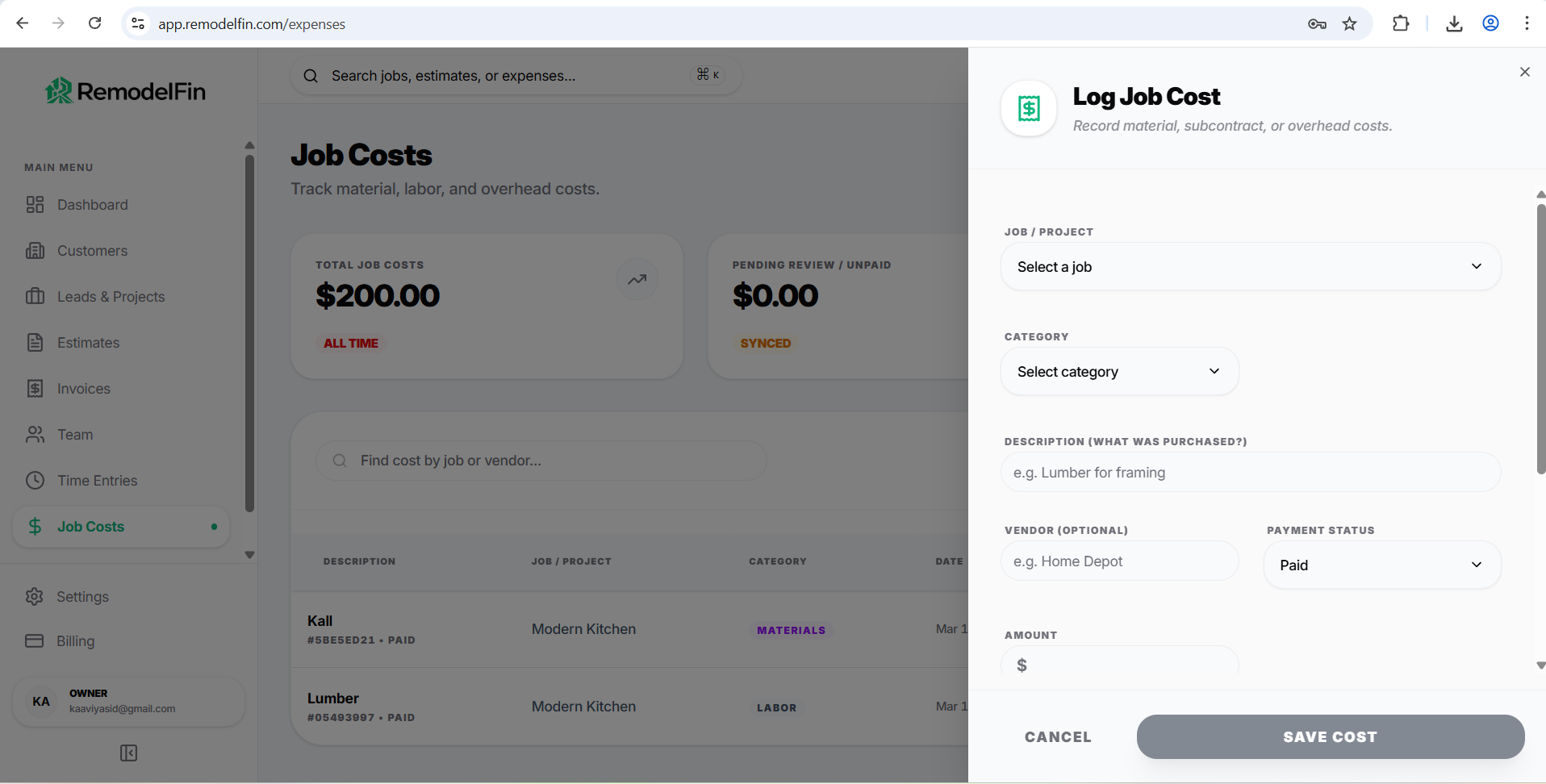Click the form panel vertical scrollbar
This screenshot has width=1546, height=784.
coord(1540,339)
